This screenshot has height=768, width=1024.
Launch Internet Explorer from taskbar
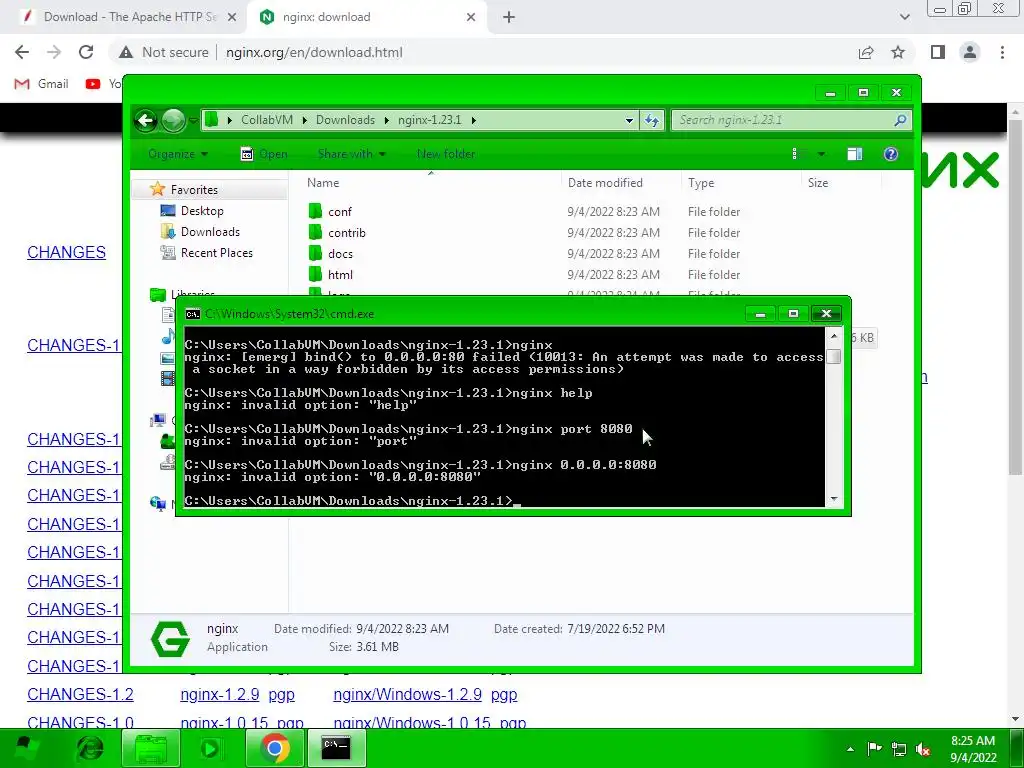[89, 748]
